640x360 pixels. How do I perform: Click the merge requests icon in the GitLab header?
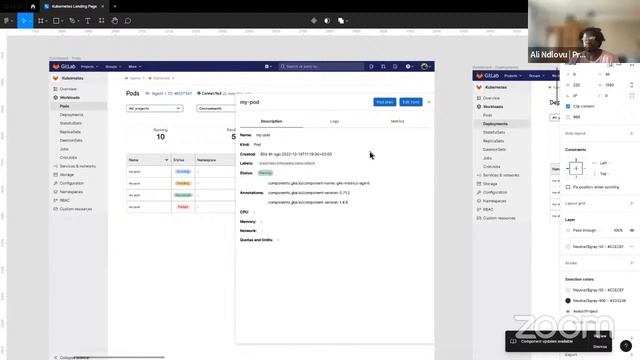pyautogui.click(x=383, y=67)
